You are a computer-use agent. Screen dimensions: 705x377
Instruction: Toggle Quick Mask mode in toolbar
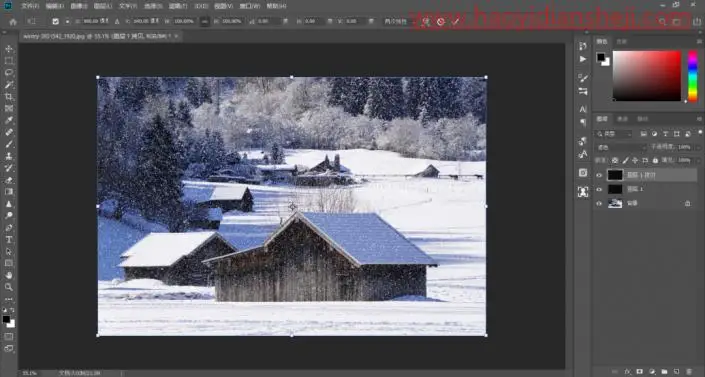[x=9, y=337]
